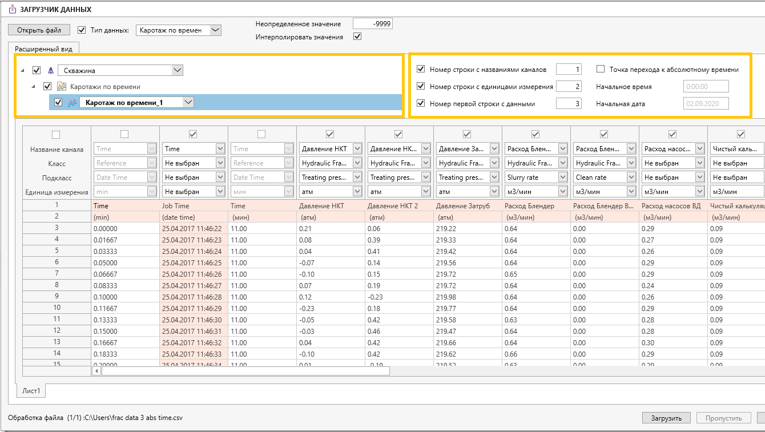Toggle the Давление НКТ column checkbox

pos(330,134)
